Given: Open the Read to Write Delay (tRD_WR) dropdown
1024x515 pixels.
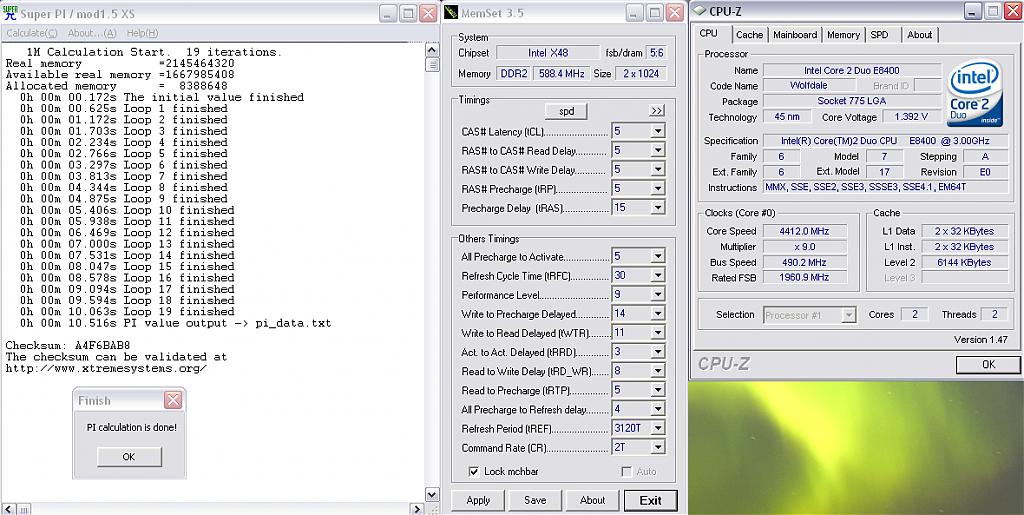Looking at the screenshot, I should [x=658, y=371].
